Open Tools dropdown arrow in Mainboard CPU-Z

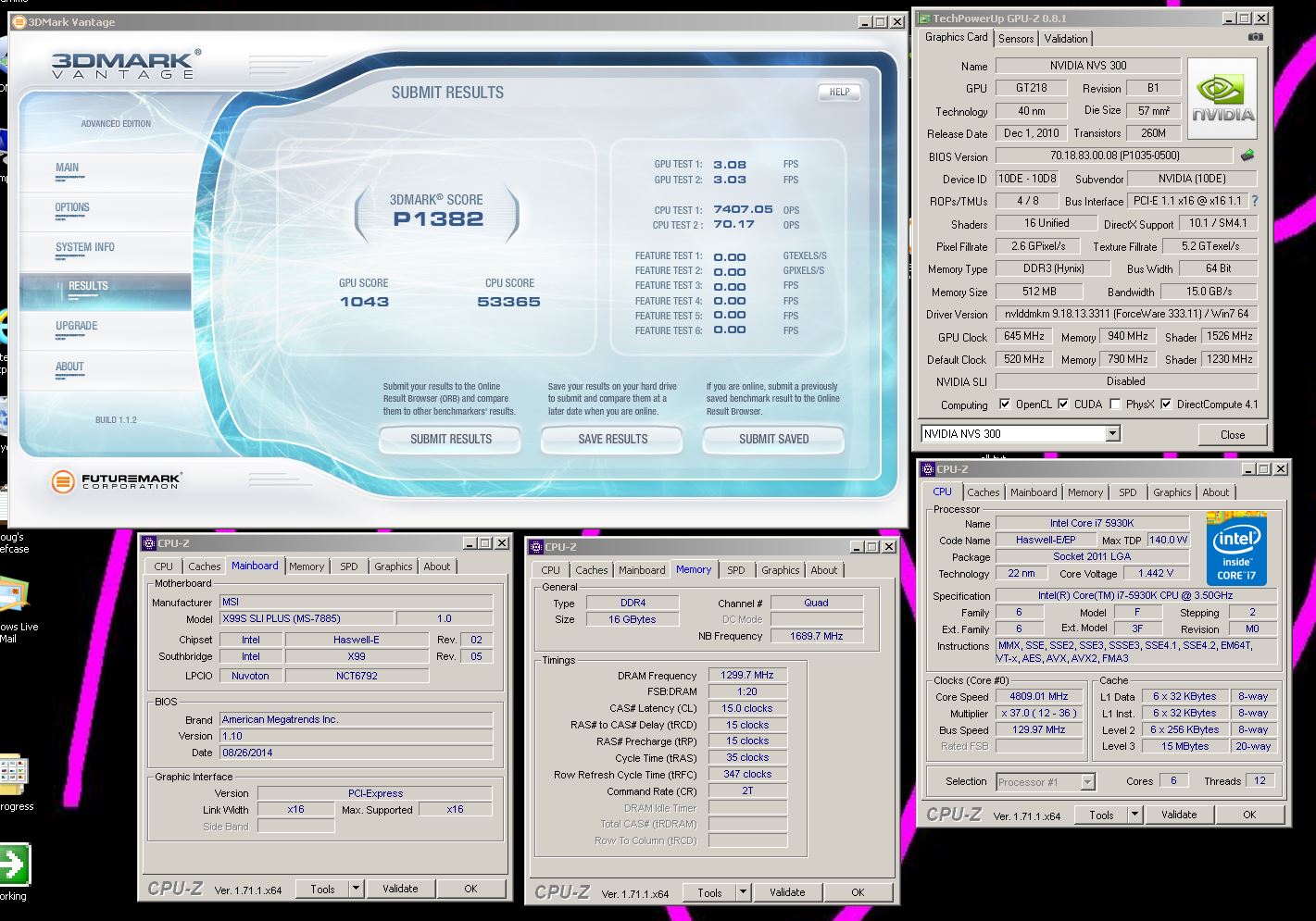pyautogui.click(x=356, y=889)
